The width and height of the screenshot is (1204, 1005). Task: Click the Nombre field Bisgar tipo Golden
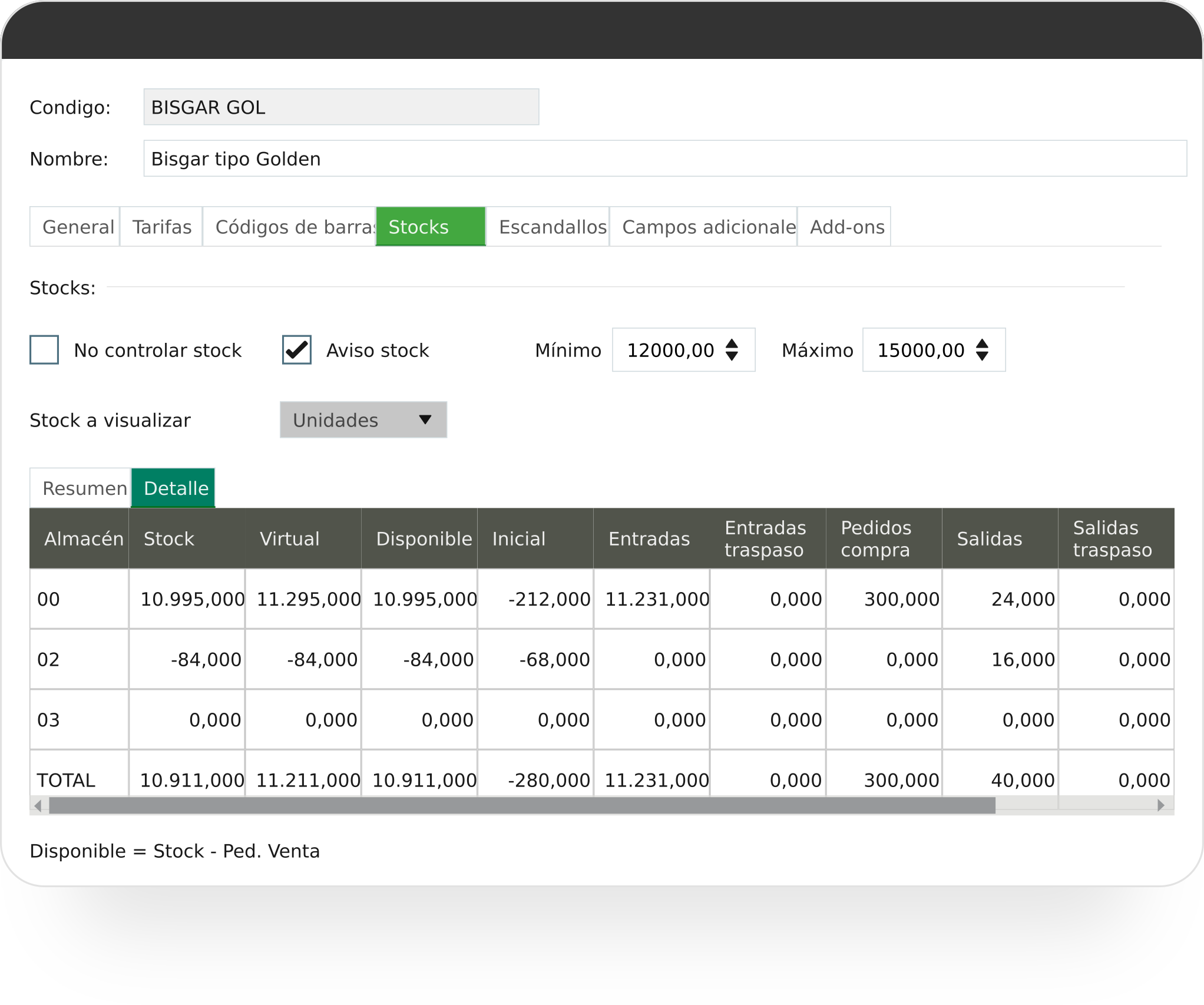(665, 158)
